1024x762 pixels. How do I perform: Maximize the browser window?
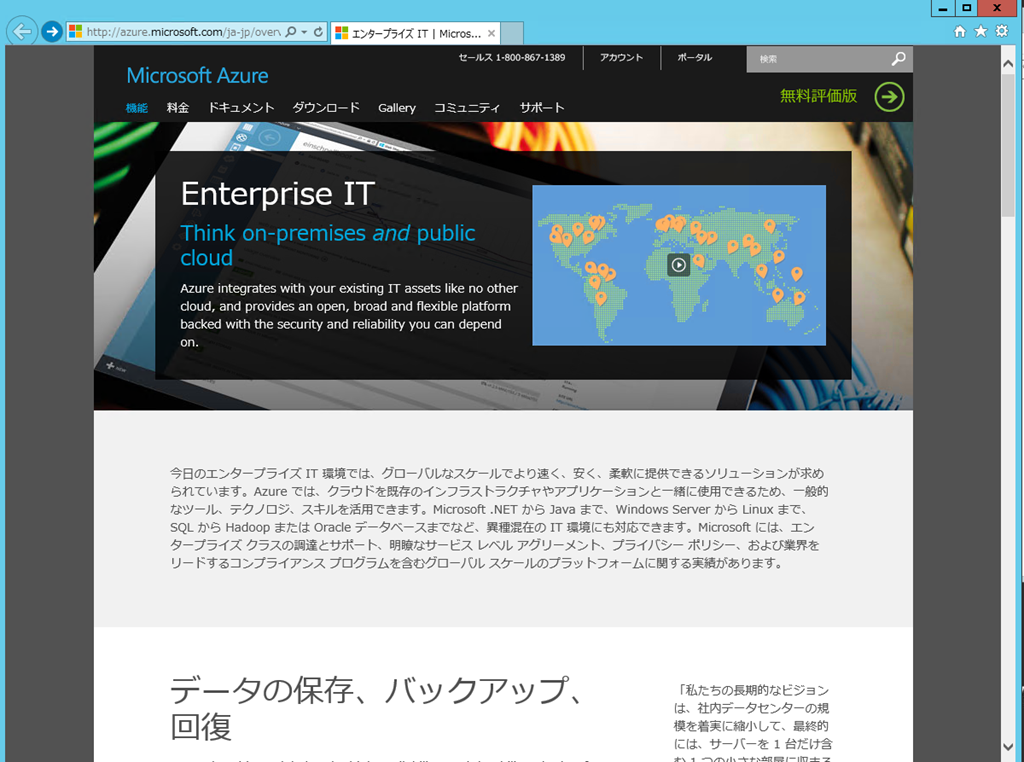click(967, 8)
